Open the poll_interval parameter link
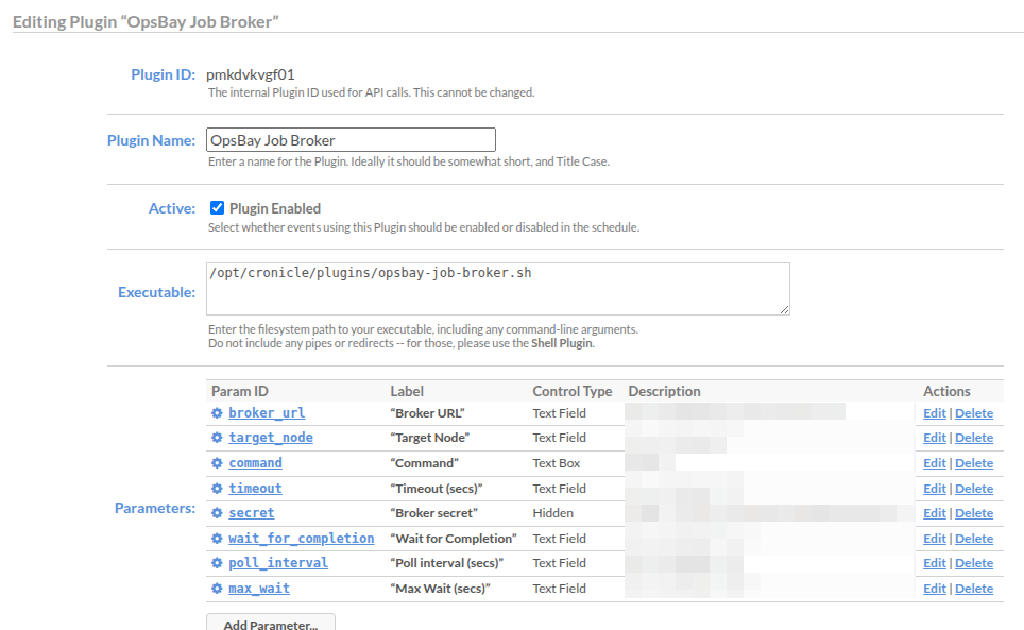1024x630 pixels. (x=278, y=563)
